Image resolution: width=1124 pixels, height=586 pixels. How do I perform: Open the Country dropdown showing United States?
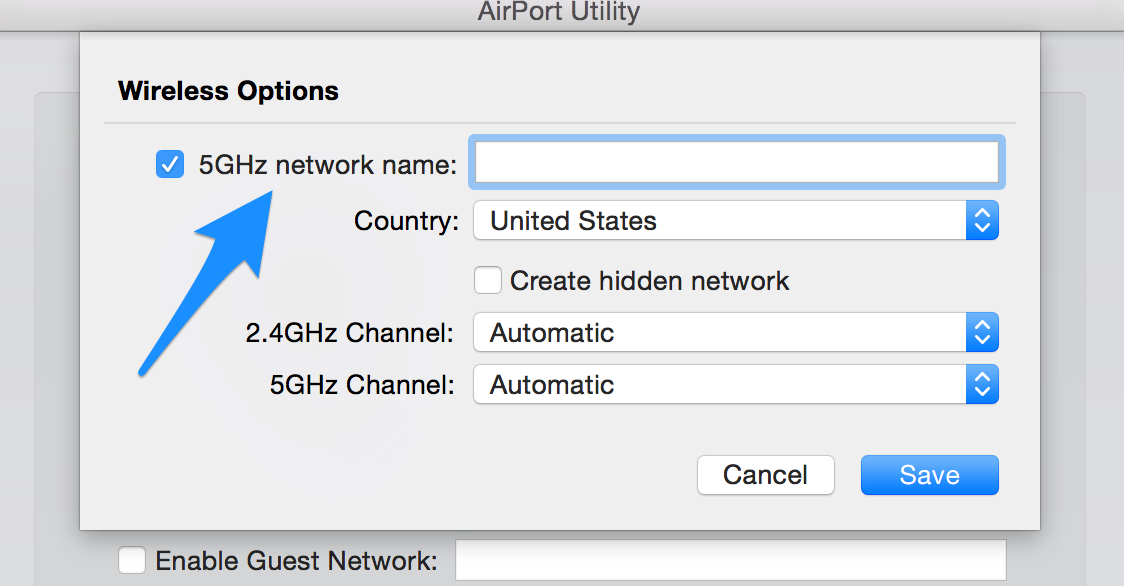(x=736, y=220)
